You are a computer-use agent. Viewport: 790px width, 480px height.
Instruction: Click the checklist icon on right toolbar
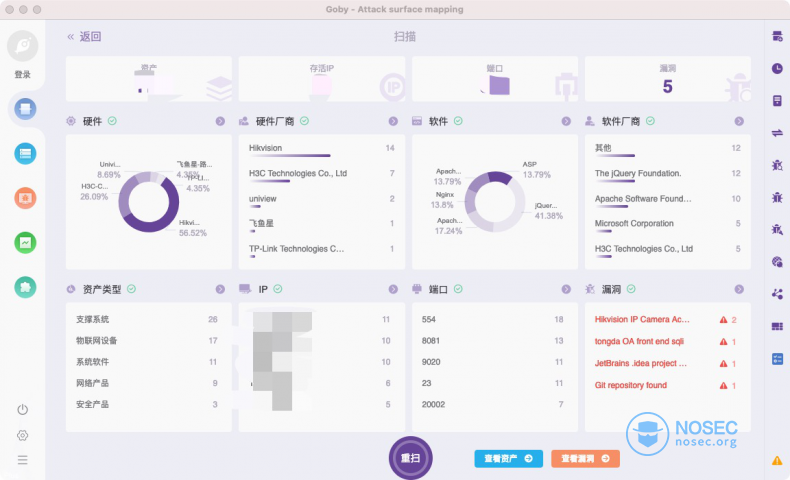[777, 359]
